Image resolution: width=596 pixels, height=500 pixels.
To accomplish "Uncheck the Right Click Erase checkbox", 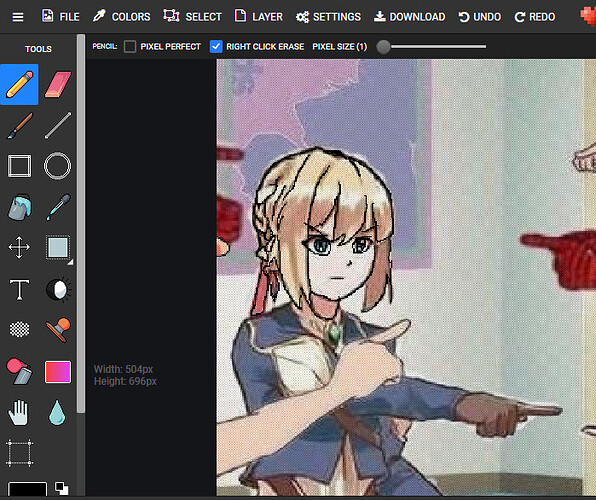I will click(x=216, y=46).
